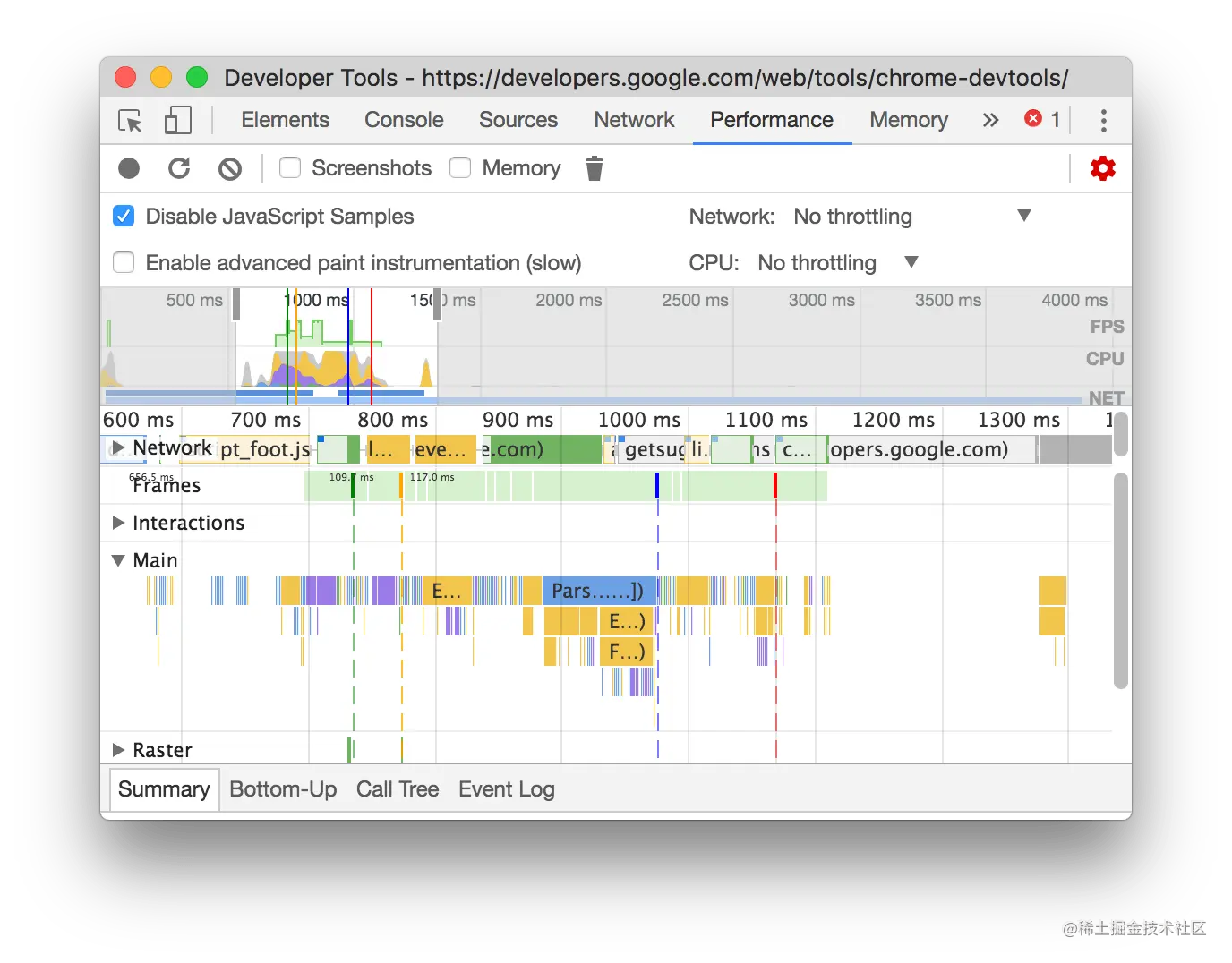
Task: Select the Performance tab
Action: point(772,120)
